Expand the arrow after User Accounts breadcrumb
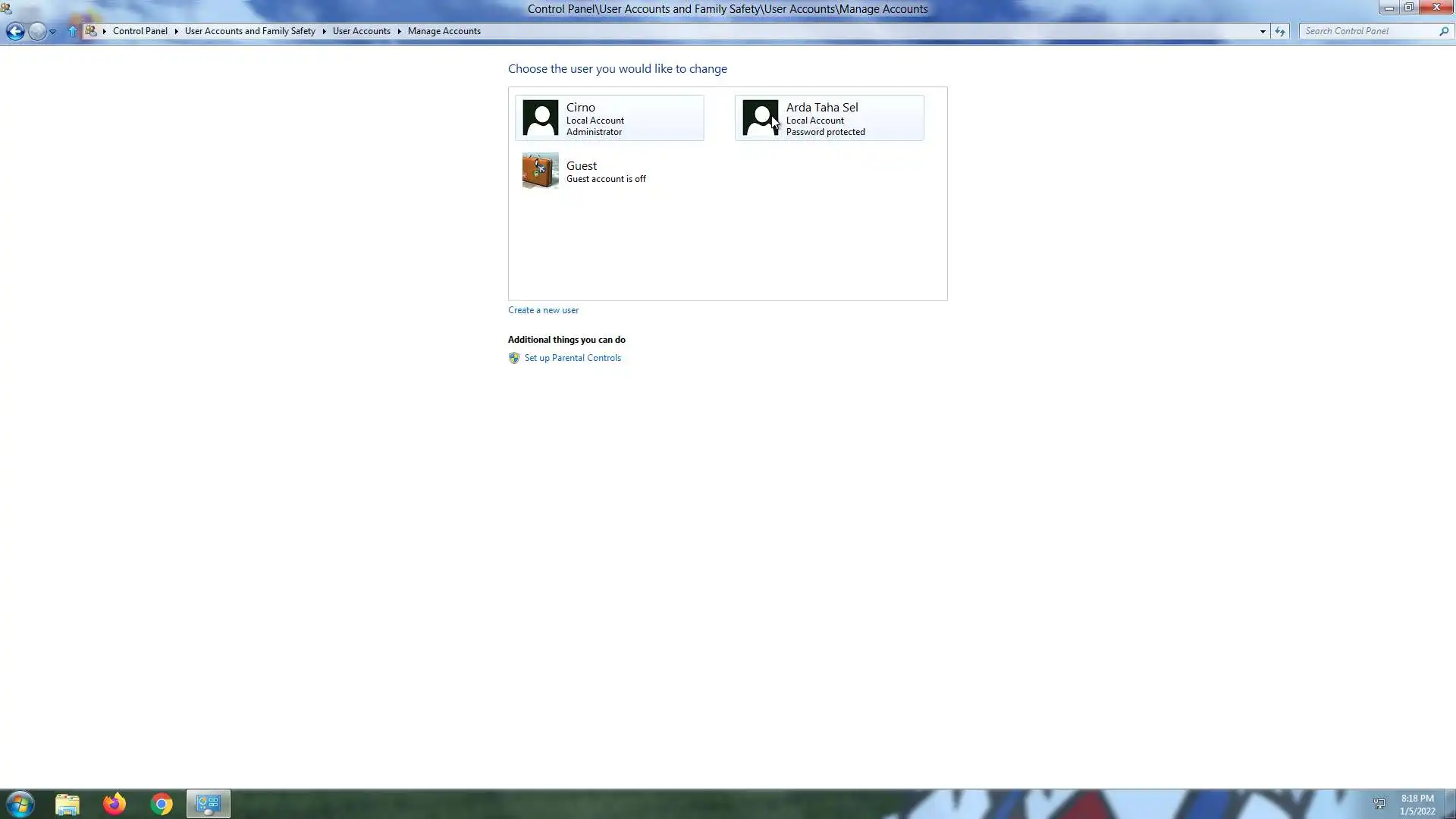 (x=399, y=31)
